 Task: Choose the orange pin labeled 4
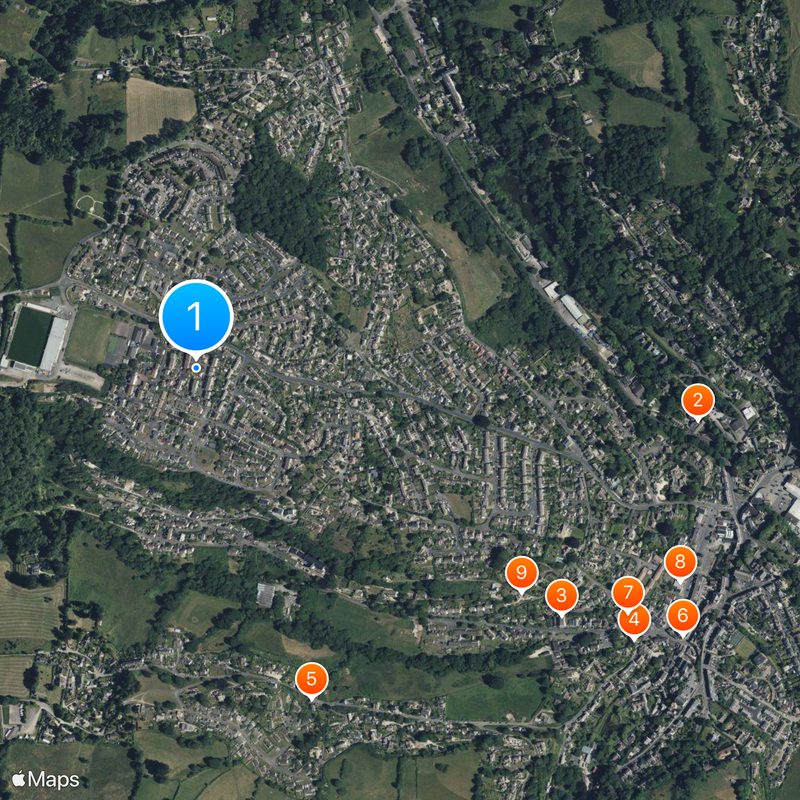point(634,622)
